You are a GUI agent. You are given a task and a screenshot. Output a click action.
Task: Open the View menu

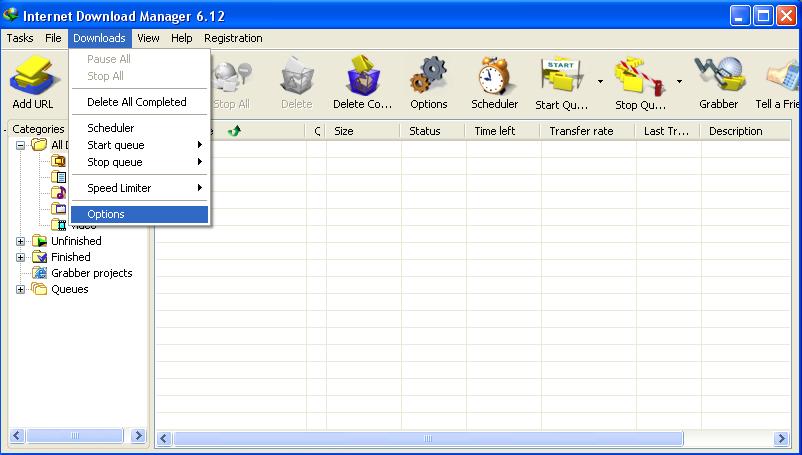[148, 38]
